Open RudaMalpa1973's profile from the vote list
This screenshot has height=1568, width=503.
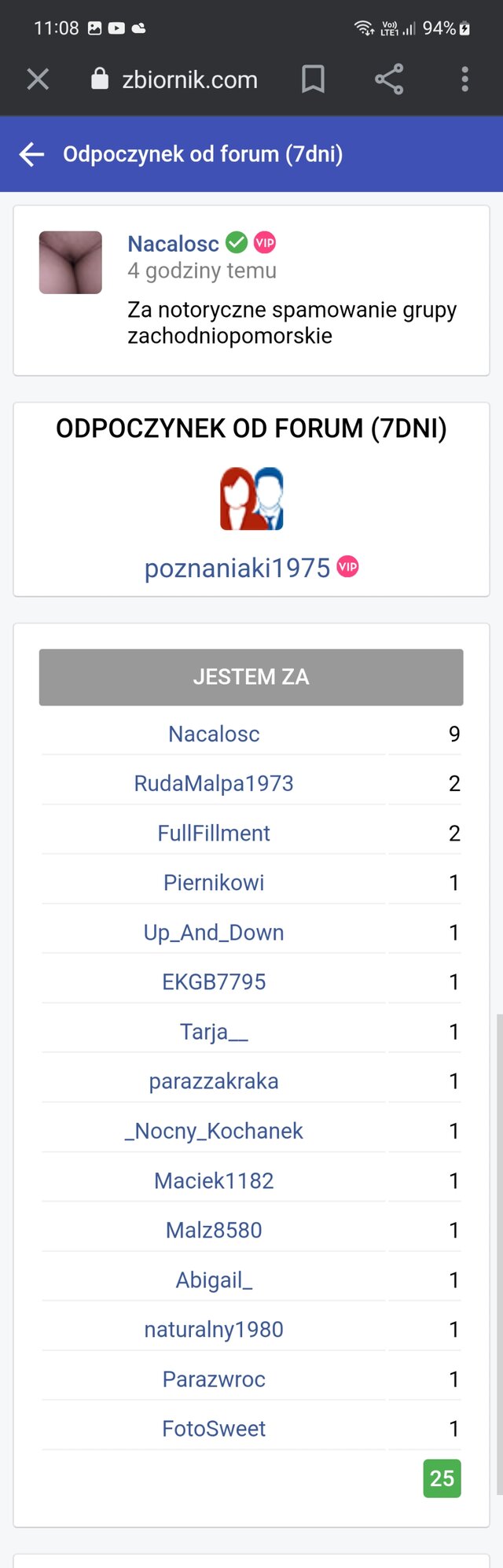click(212, 783)
